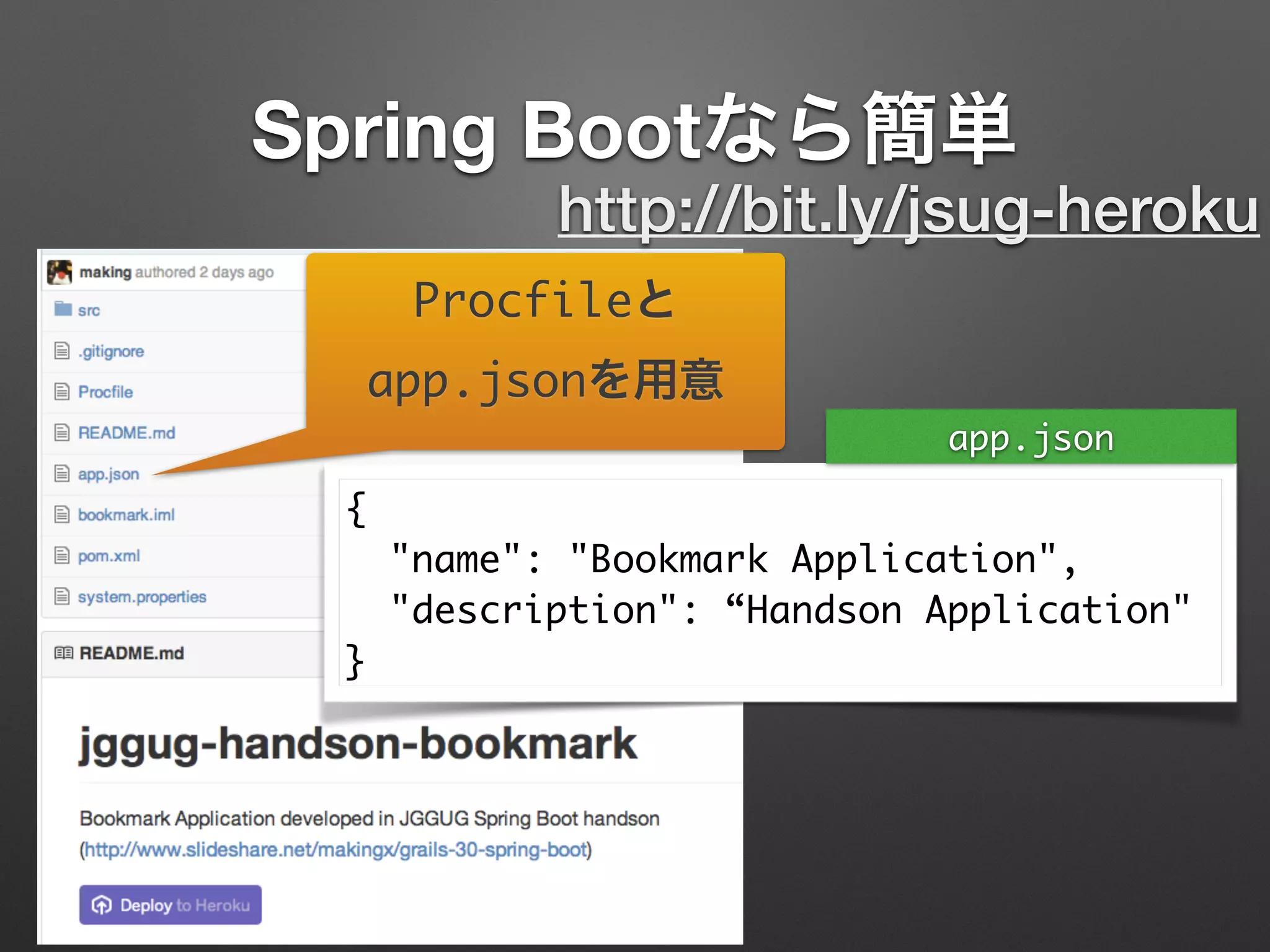The image size is (1270, 952).
Task: Click the book icon beside README.md header
Action: coord(64,653)
